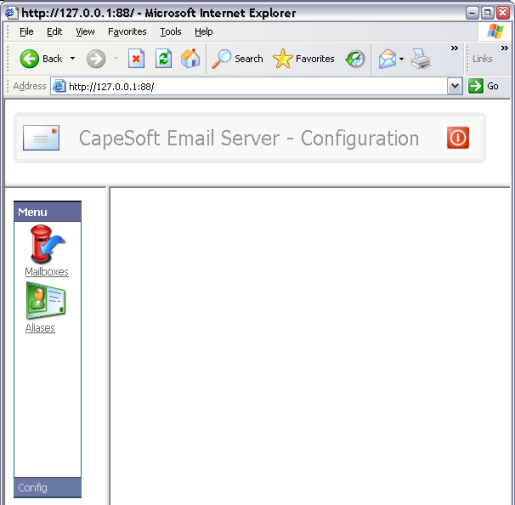Expand the Links bar chevron
Viewport: 515px width, 505px height.
point(504,48)
